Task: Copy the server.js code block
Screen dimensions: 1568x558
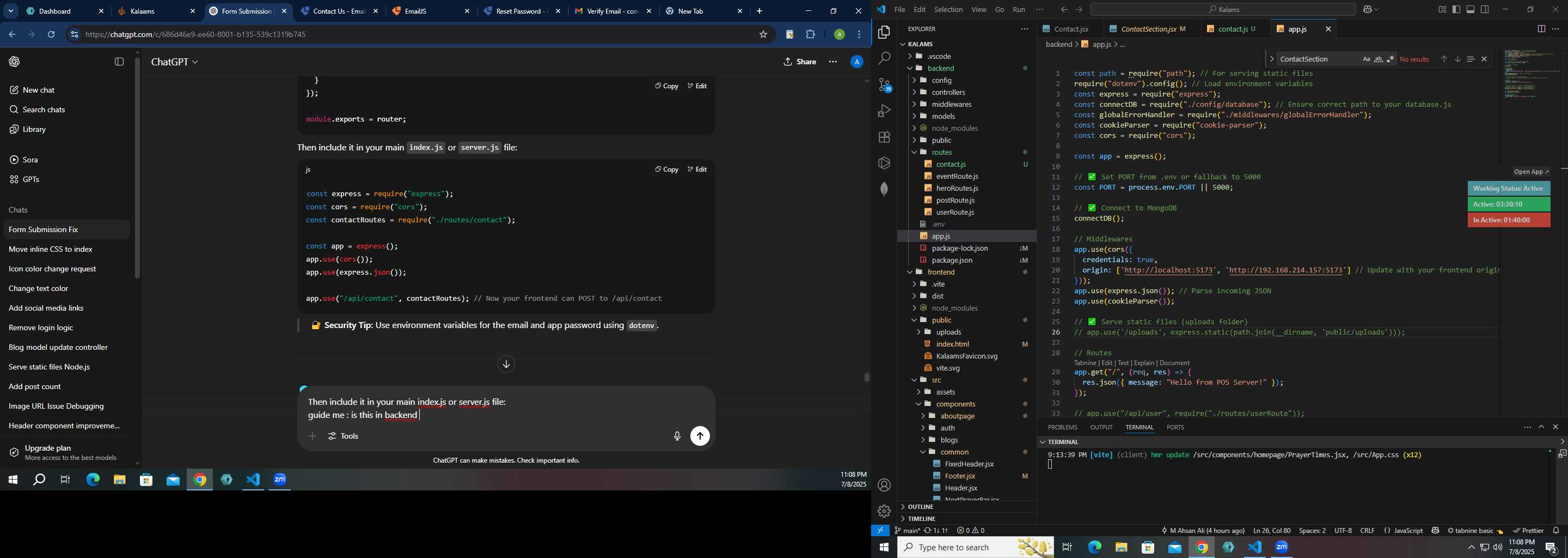Action: tap(666, 169)
